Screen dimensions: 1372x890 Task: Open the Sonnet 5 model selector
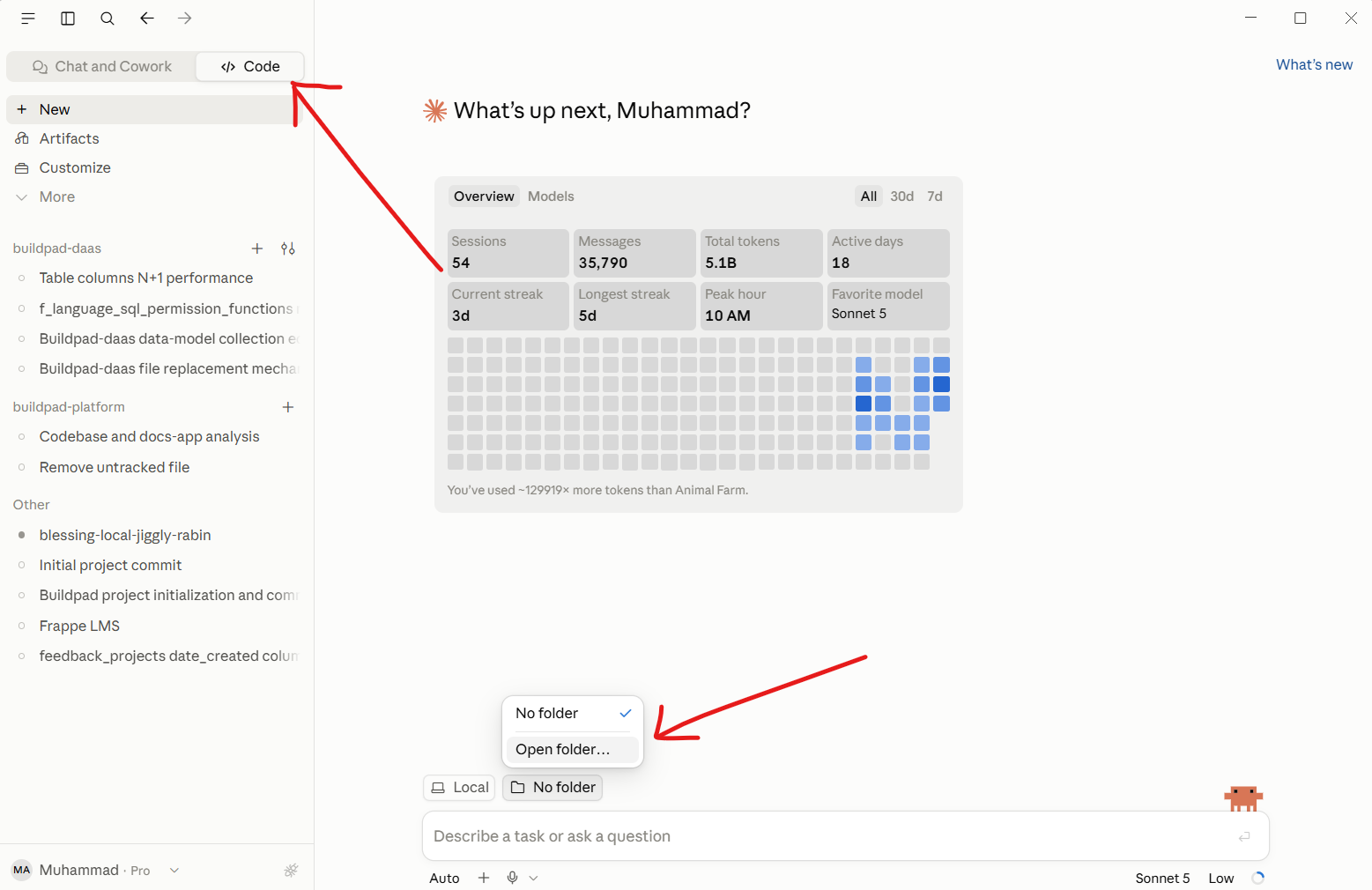[1162, 878]
